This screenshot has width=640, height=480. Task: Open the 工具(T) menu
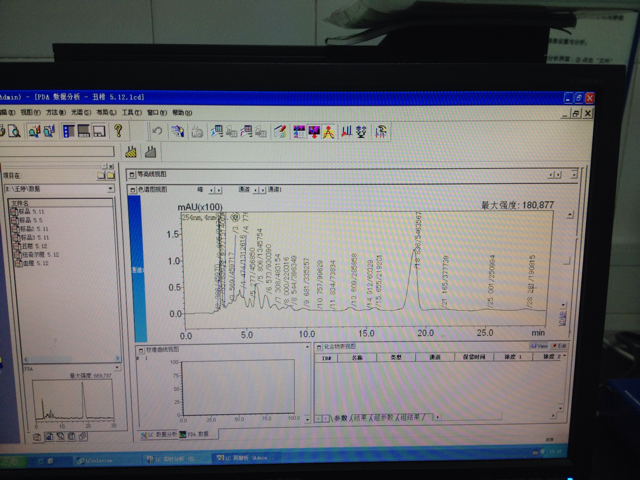[x=131, y=112]
